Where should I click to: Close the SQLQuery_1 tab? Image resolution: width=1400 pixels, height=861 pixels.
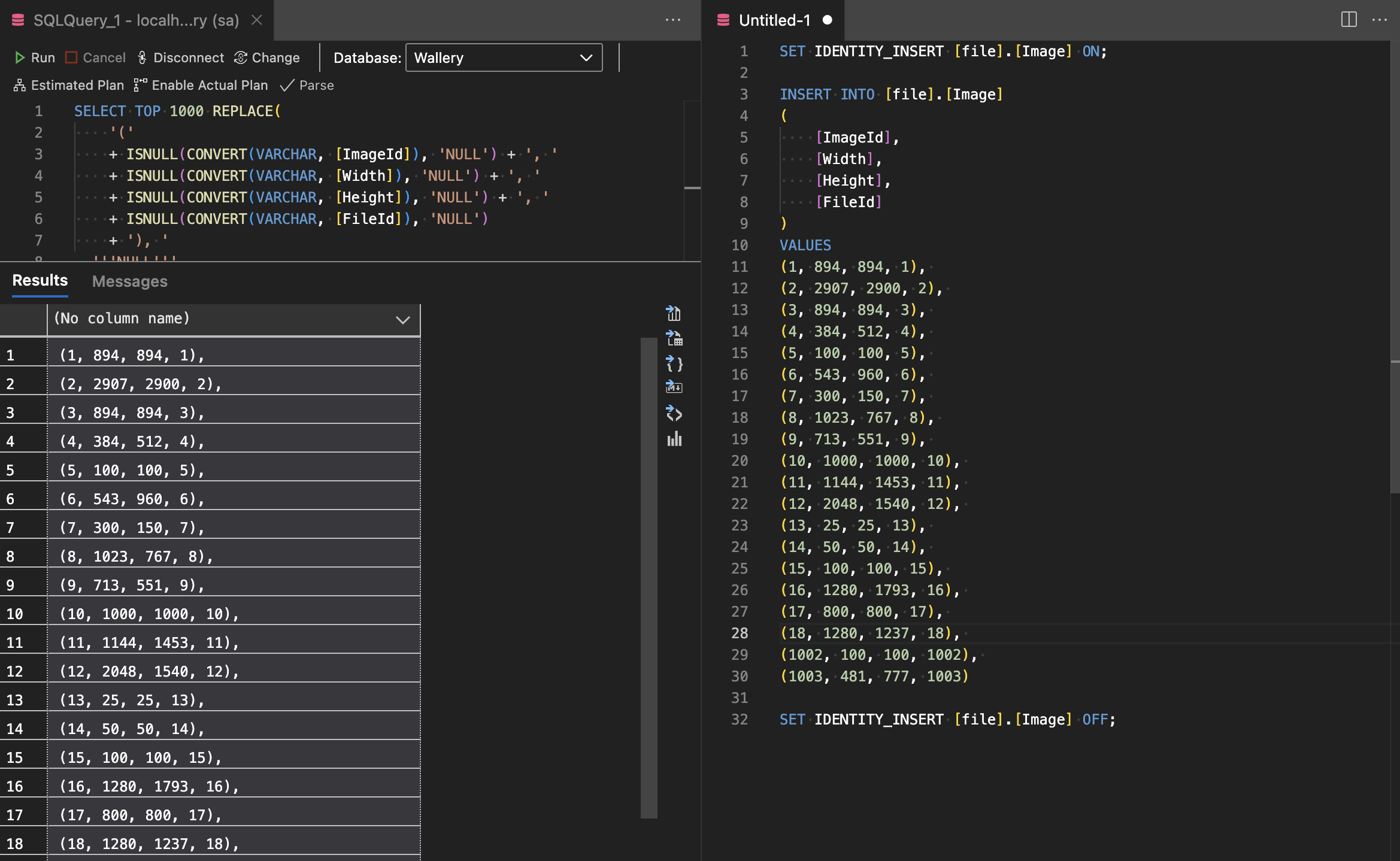(257, 20)
